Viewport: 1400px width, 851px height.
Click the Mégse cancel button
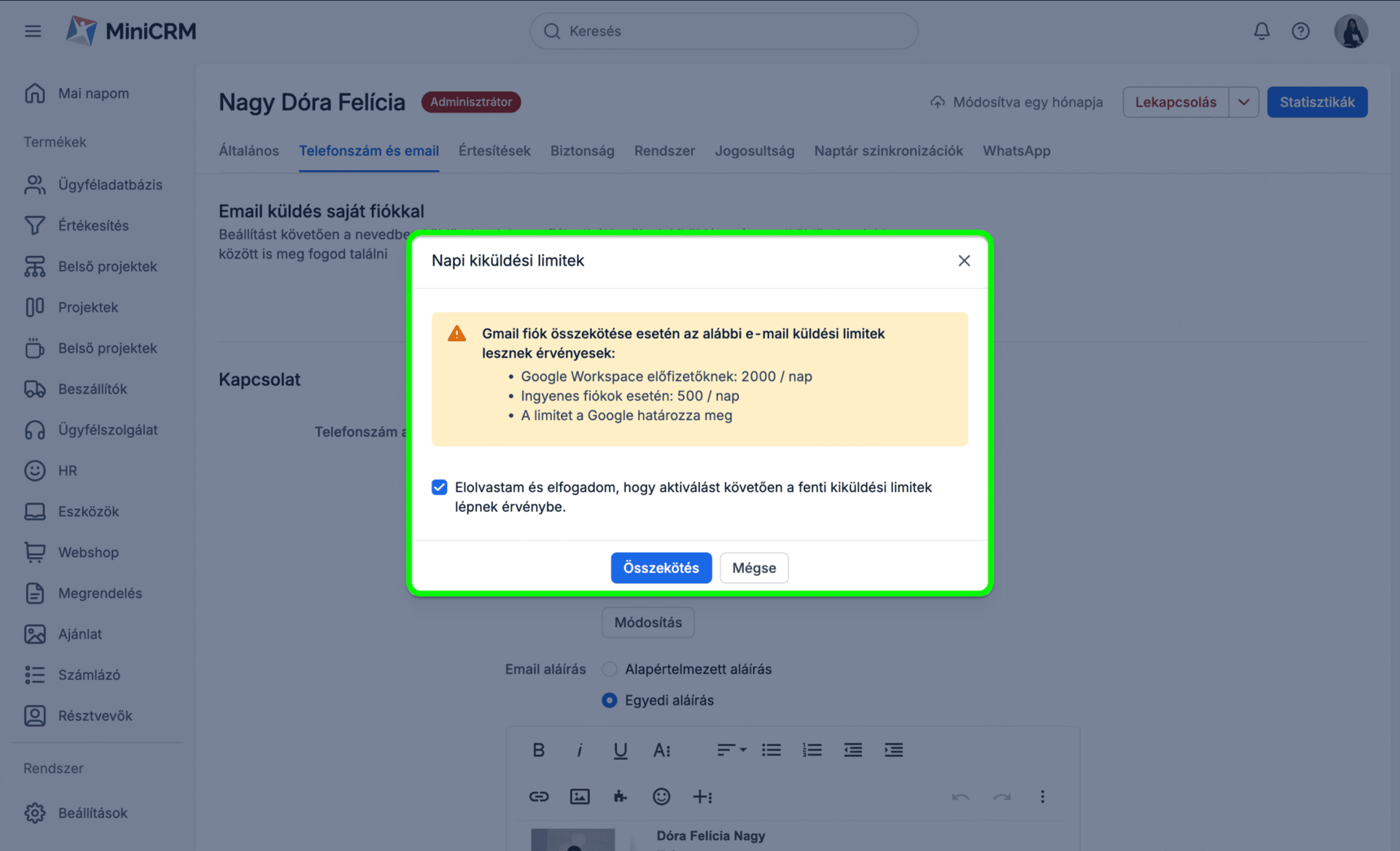coord(753,567)
